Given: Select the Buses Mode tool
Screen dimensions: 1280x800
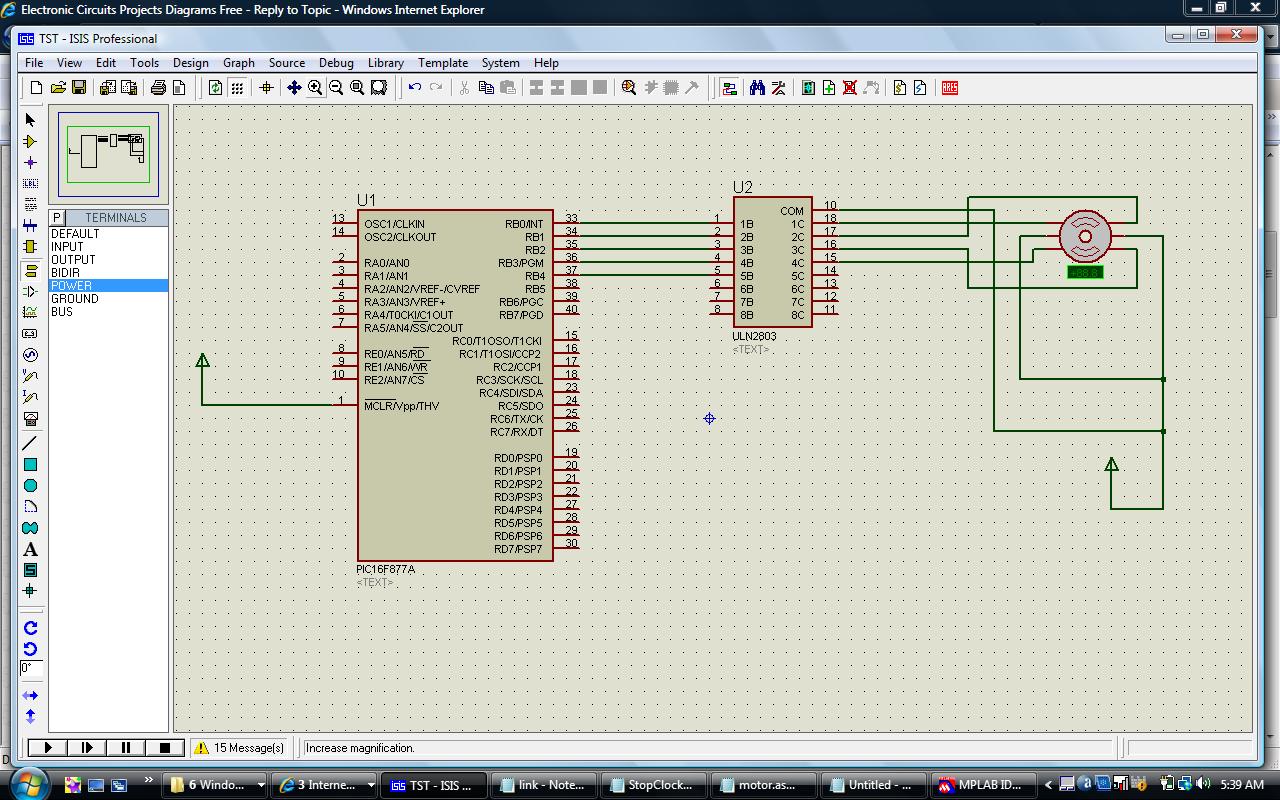Looking at the screenshot, I should (x=30, y=225).
